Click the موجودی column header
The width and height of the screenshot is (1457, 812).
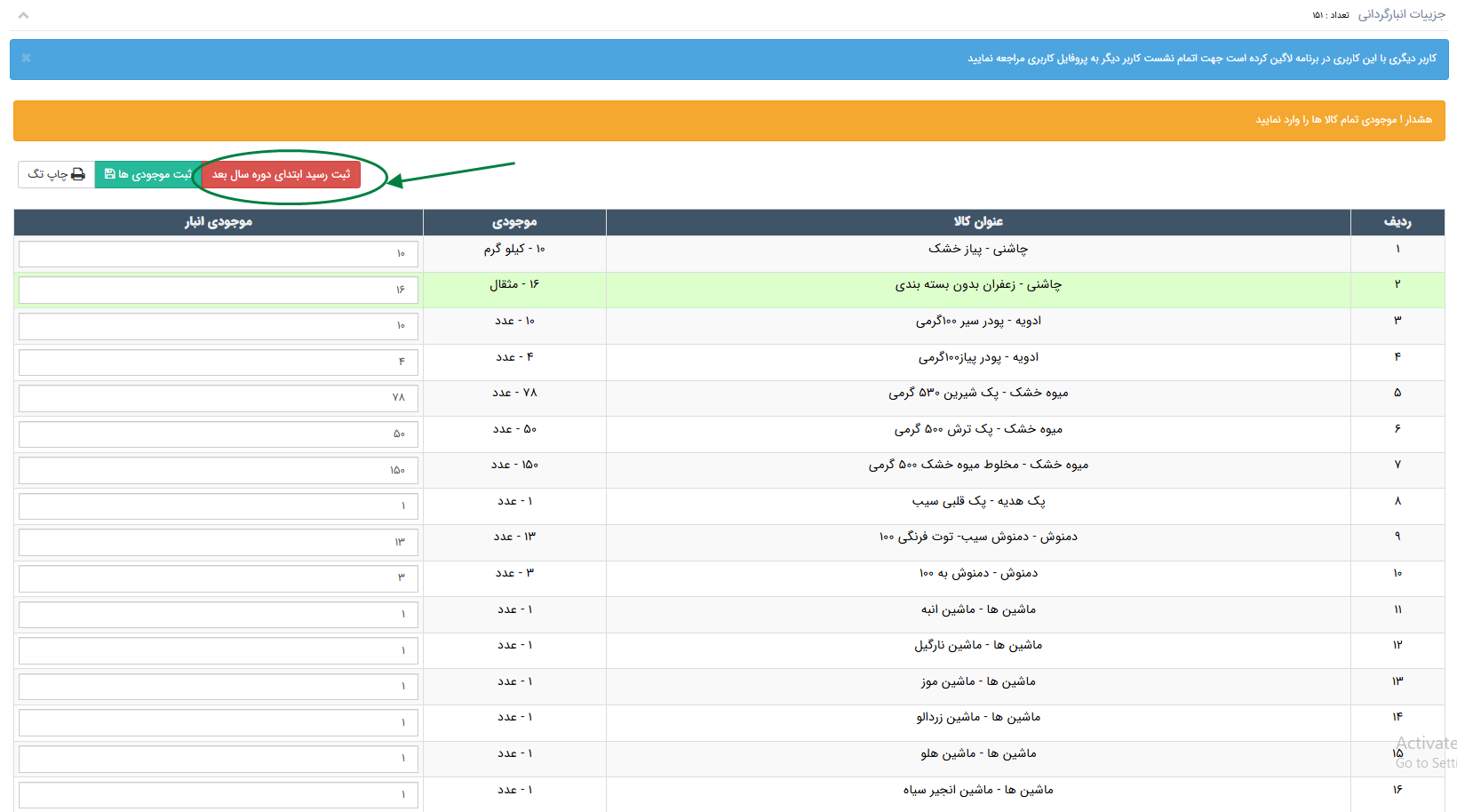tap(514, 222)
